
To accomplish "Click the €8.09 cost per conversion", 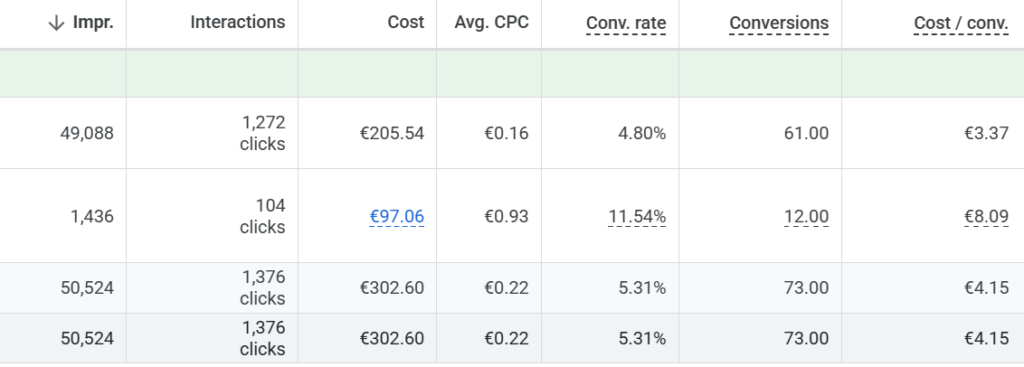I will click(987, 216).
